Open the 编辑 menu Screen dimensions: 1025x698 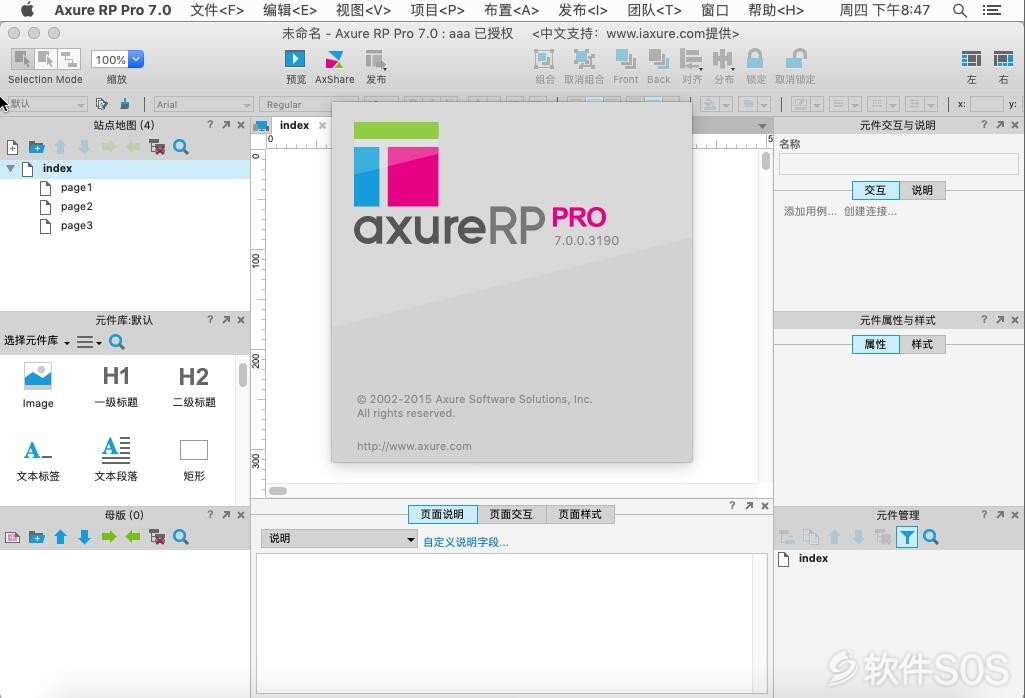(290, 10)
